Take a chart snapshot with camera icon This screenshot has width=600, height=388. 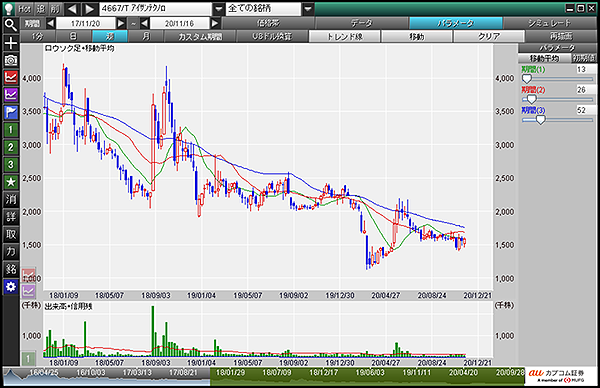pos(11,60)
